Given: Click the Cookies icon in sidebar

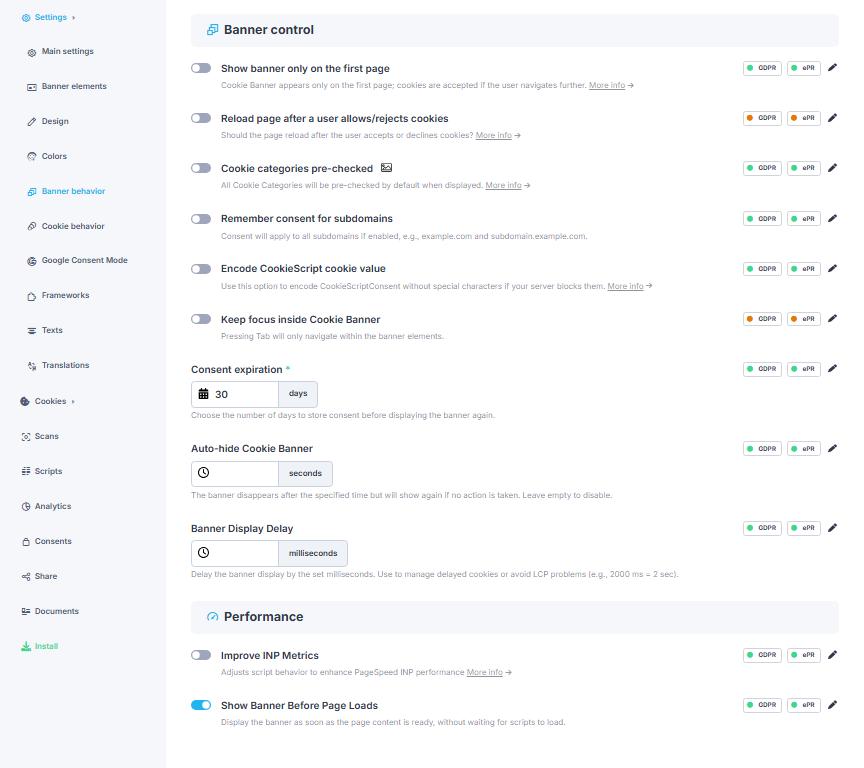Looking at the screenshot, I should click(x=25, y=402).
